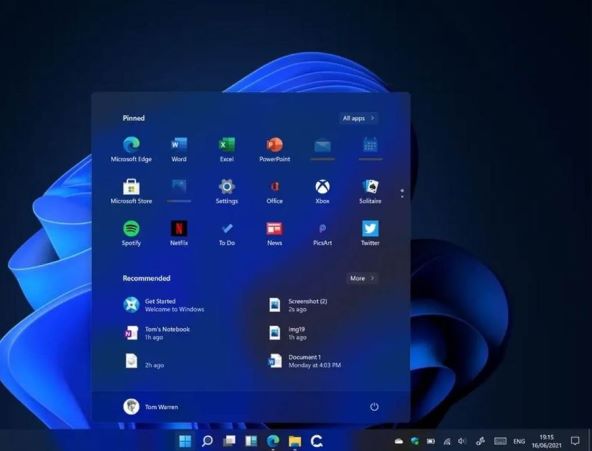Open the Xbox app
This screenshot has height=451, width=592.
click(322, 191)
